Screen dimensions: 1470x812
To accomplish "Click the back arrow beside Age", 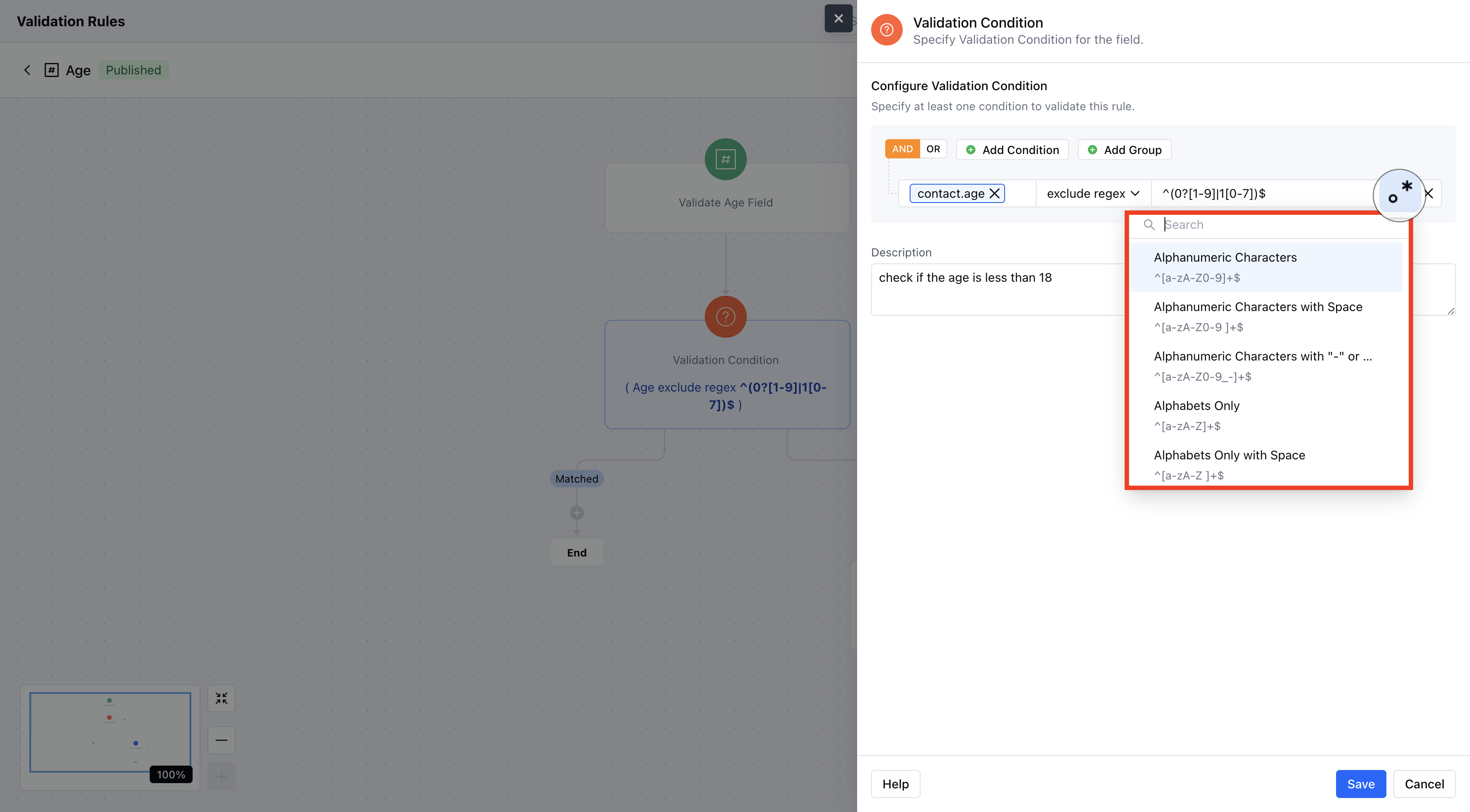I will 27,70.
